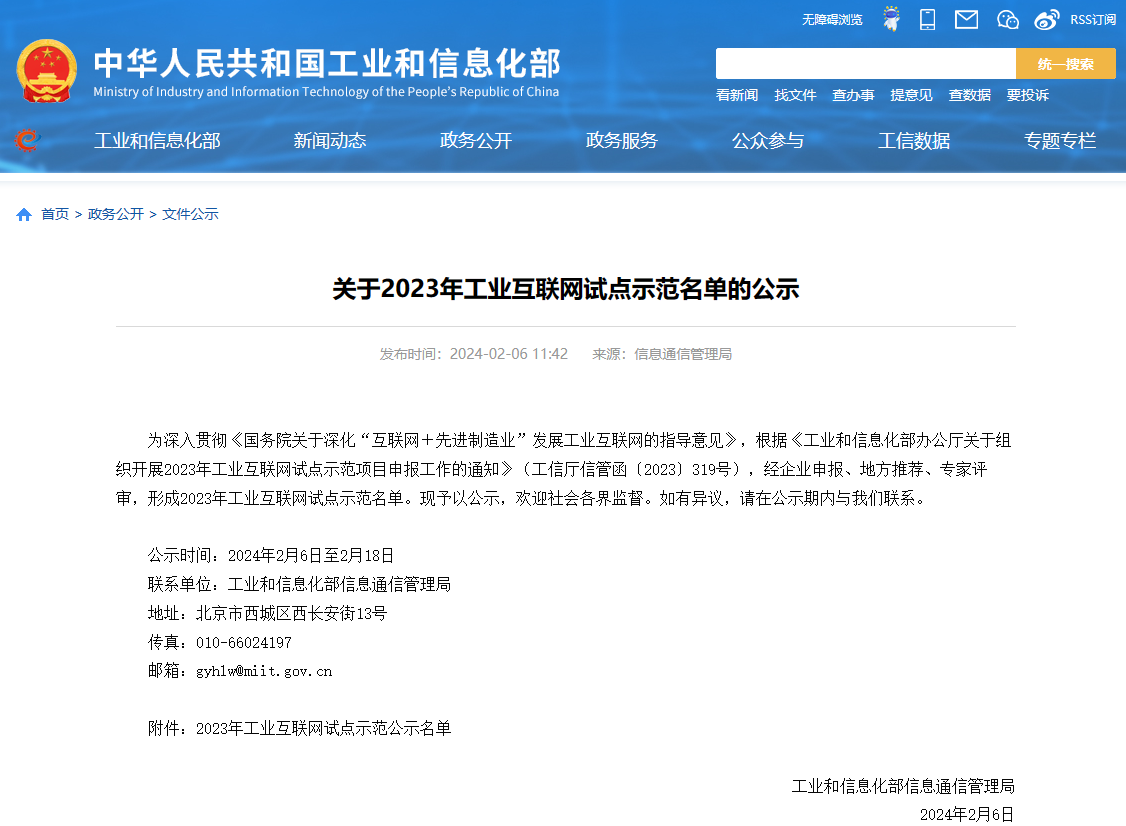Open the mobile version phone icon
This screenshot has width=1126, height=826.
tap(927, 19)
